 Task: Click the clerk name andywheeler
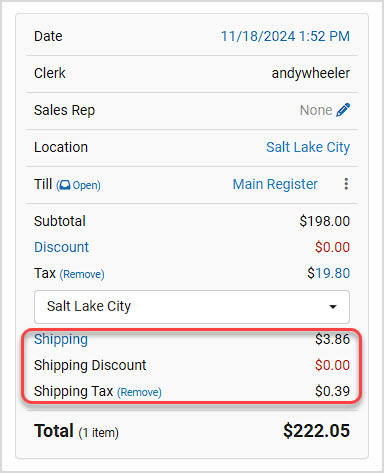[x=311, y=73]
